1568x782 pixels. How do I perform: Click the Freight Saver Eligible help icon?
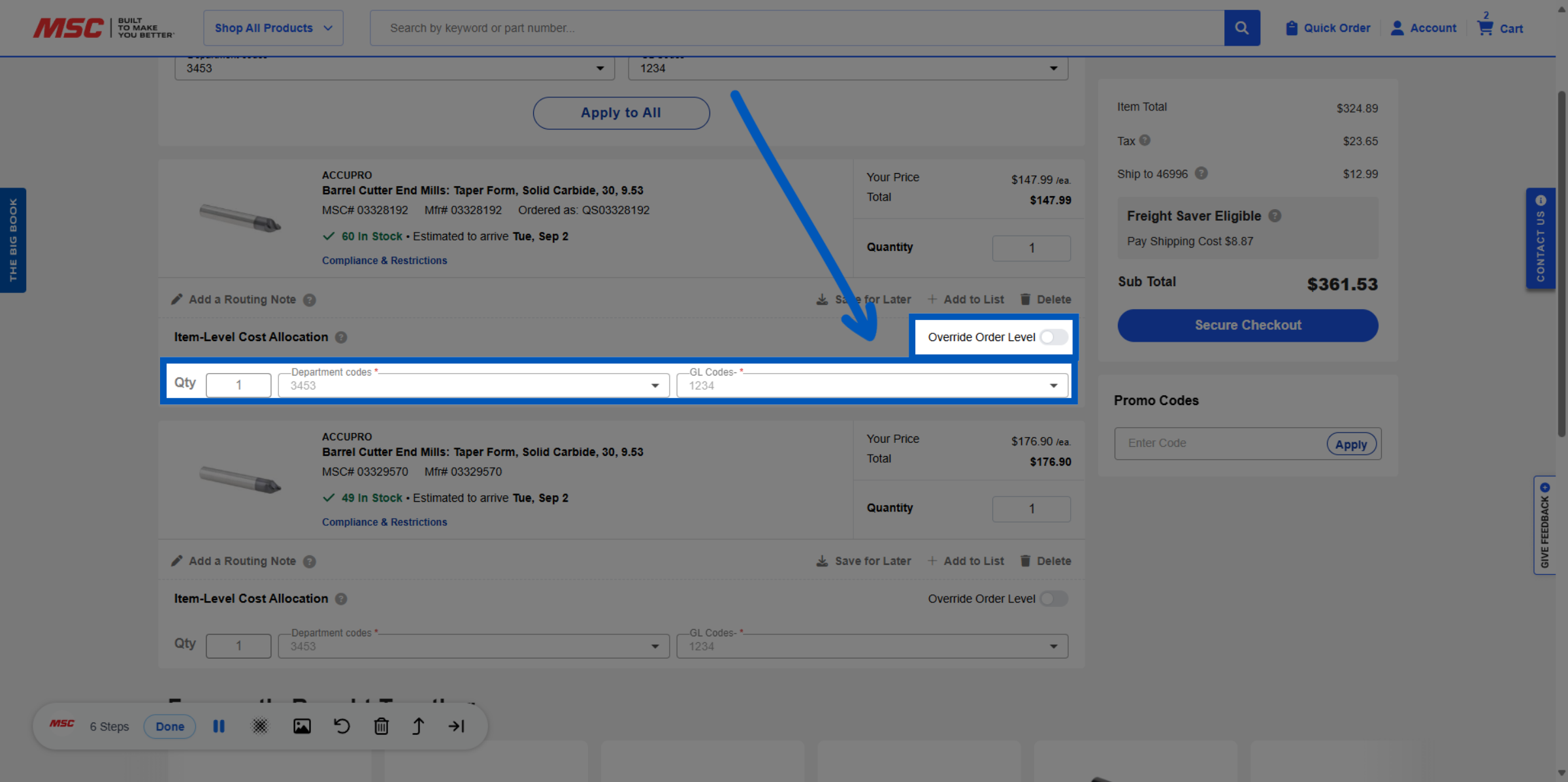point(1275,216)
